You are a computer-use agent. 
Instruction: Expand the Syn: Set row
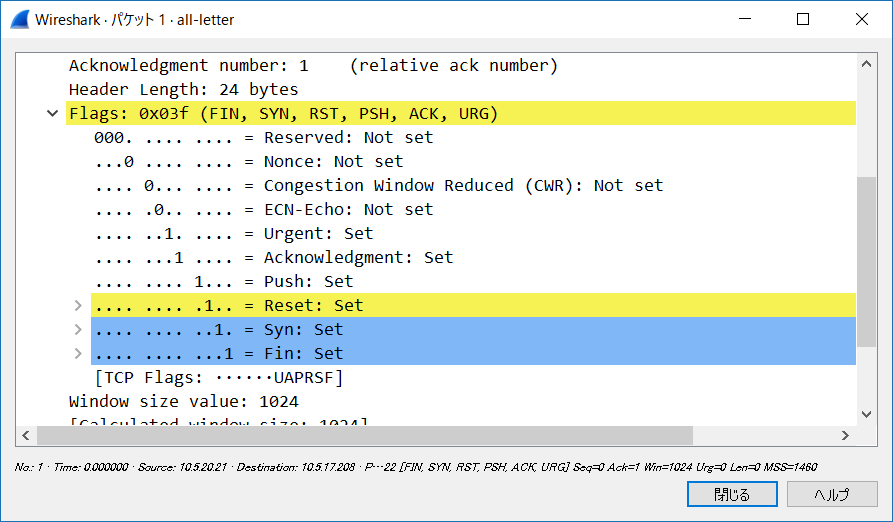pos(78,330)
